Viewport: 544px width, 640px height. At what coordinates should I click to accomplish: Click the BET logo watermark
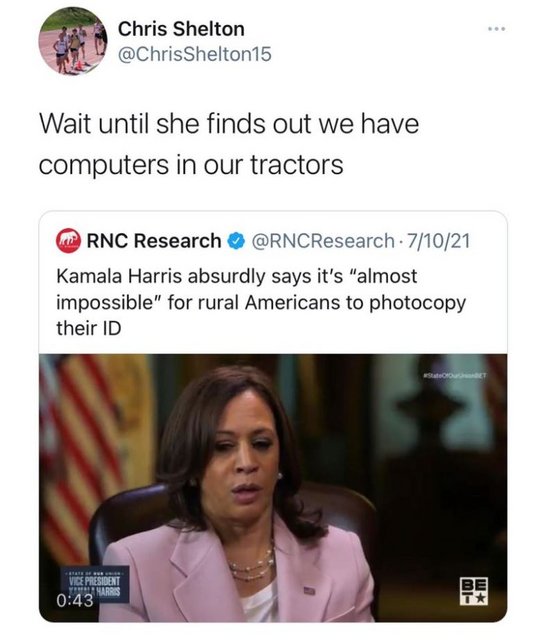click(x=474, y=590)
